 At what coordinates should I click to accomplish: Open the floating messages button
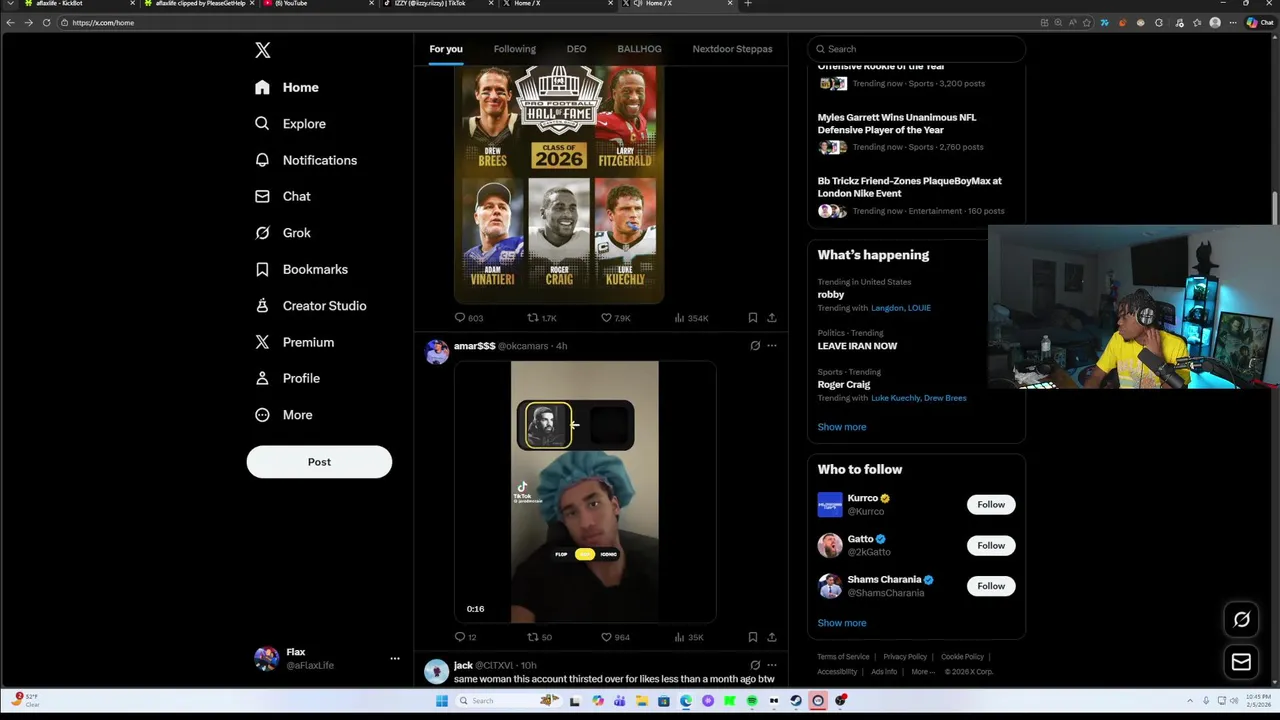1241,662
